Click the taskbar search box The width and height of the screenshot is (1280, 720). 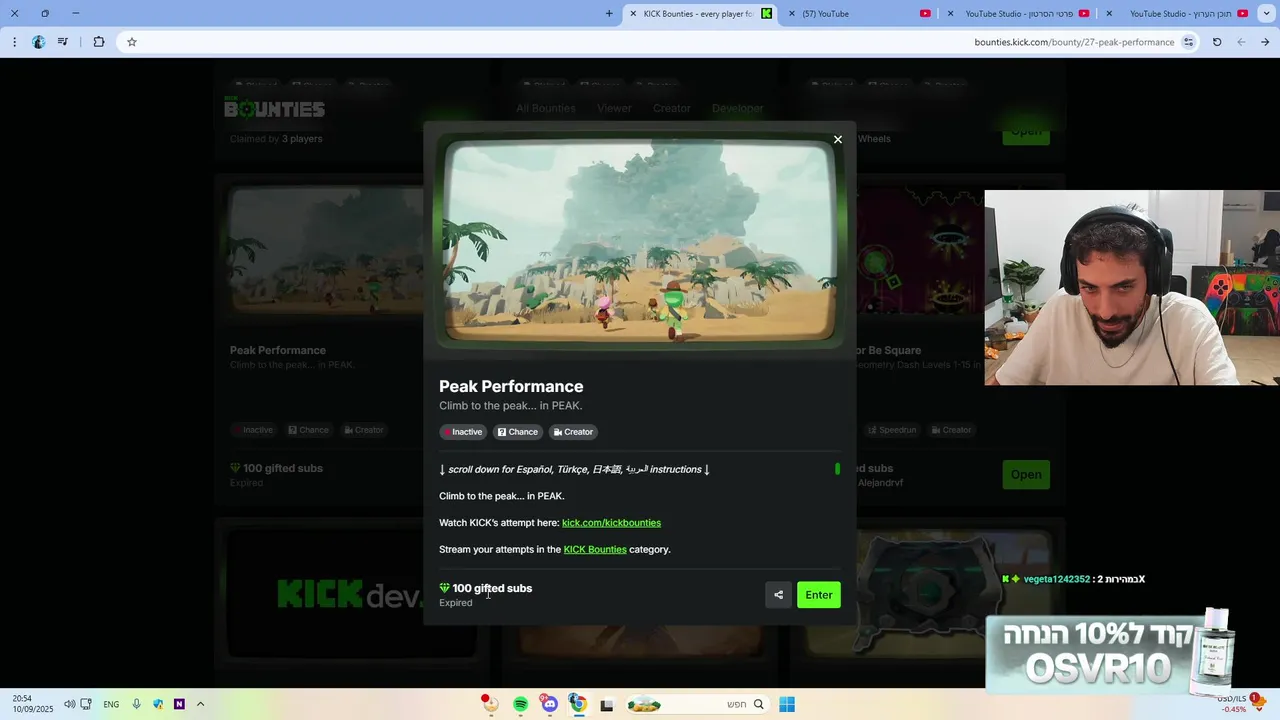[x=696, y=704]
